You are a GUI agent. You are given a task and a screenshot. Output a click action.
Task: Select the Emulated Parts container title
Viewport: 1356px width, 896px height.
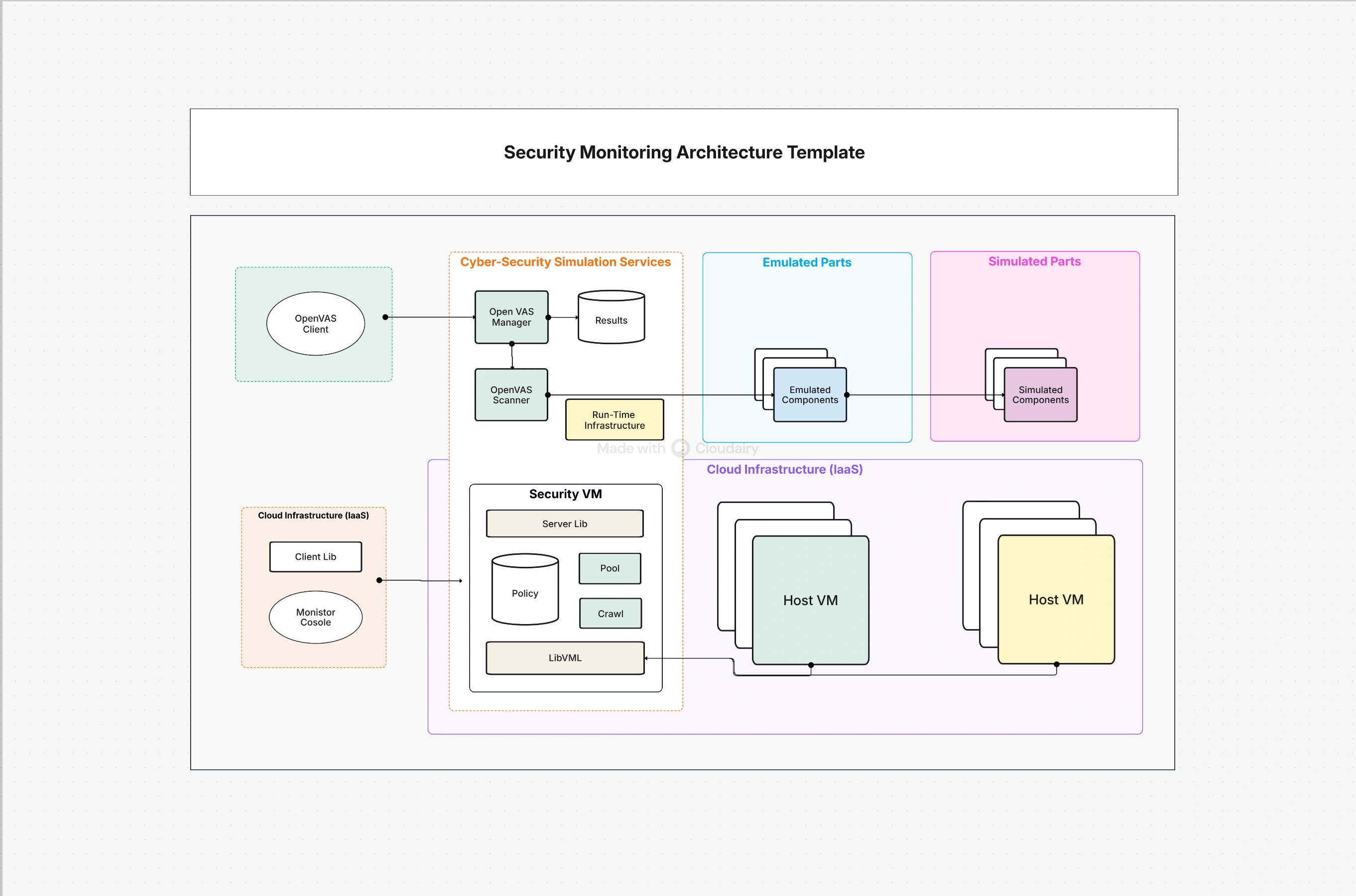pyautogui.click(x=807, y=262)
